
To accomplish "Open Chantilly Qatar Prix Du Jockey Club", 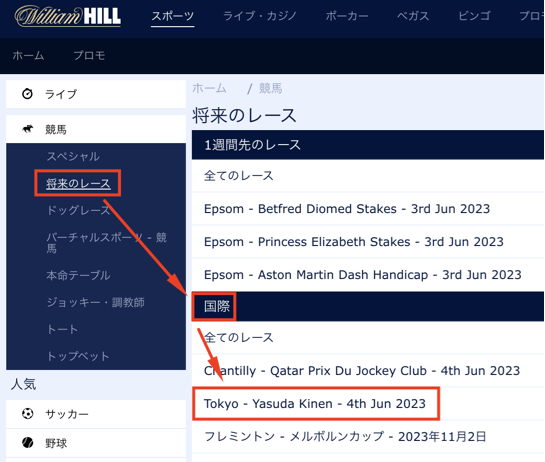I will pos(362,371).
